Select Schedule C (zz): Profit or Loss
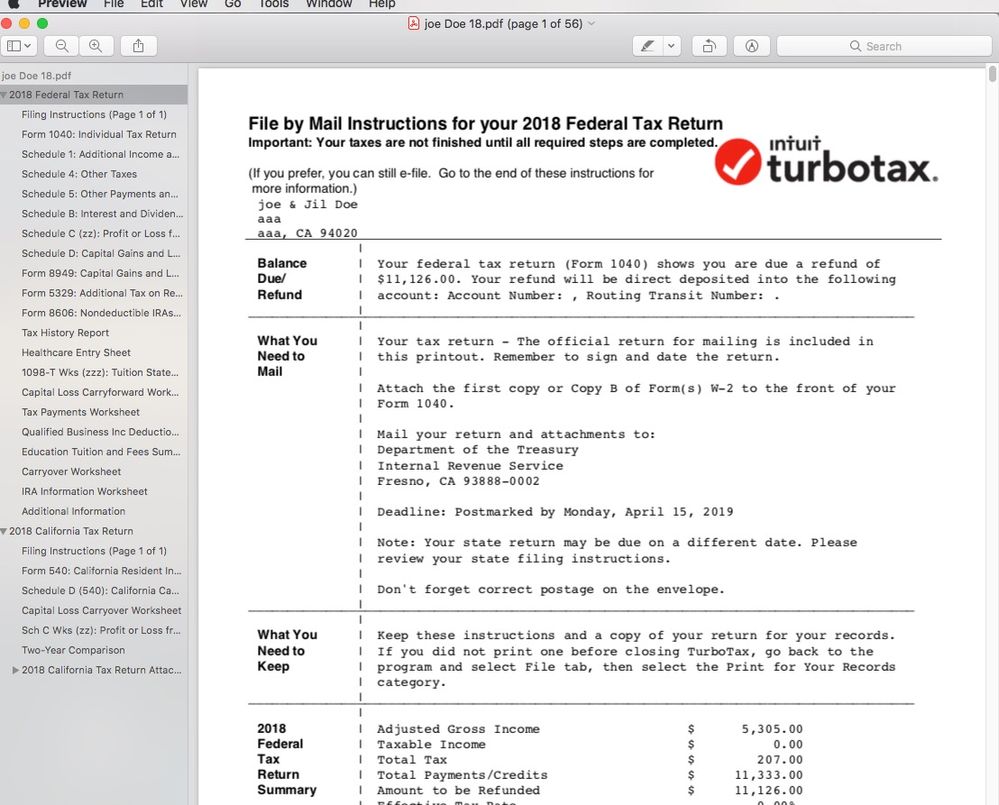This screenshot has height=805, width=999. pyautogui.click(x=101, y=233)
